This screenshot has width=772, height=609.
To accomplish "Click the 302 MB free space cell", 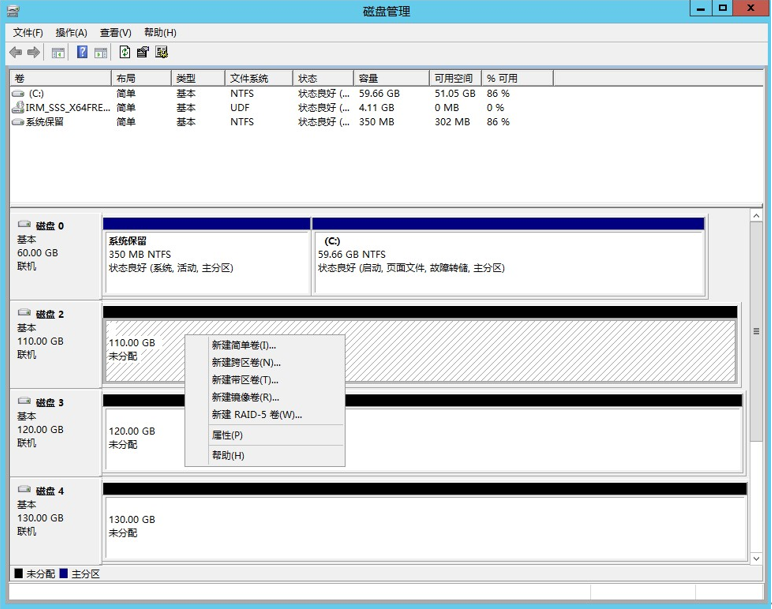I will coord(452,122).
